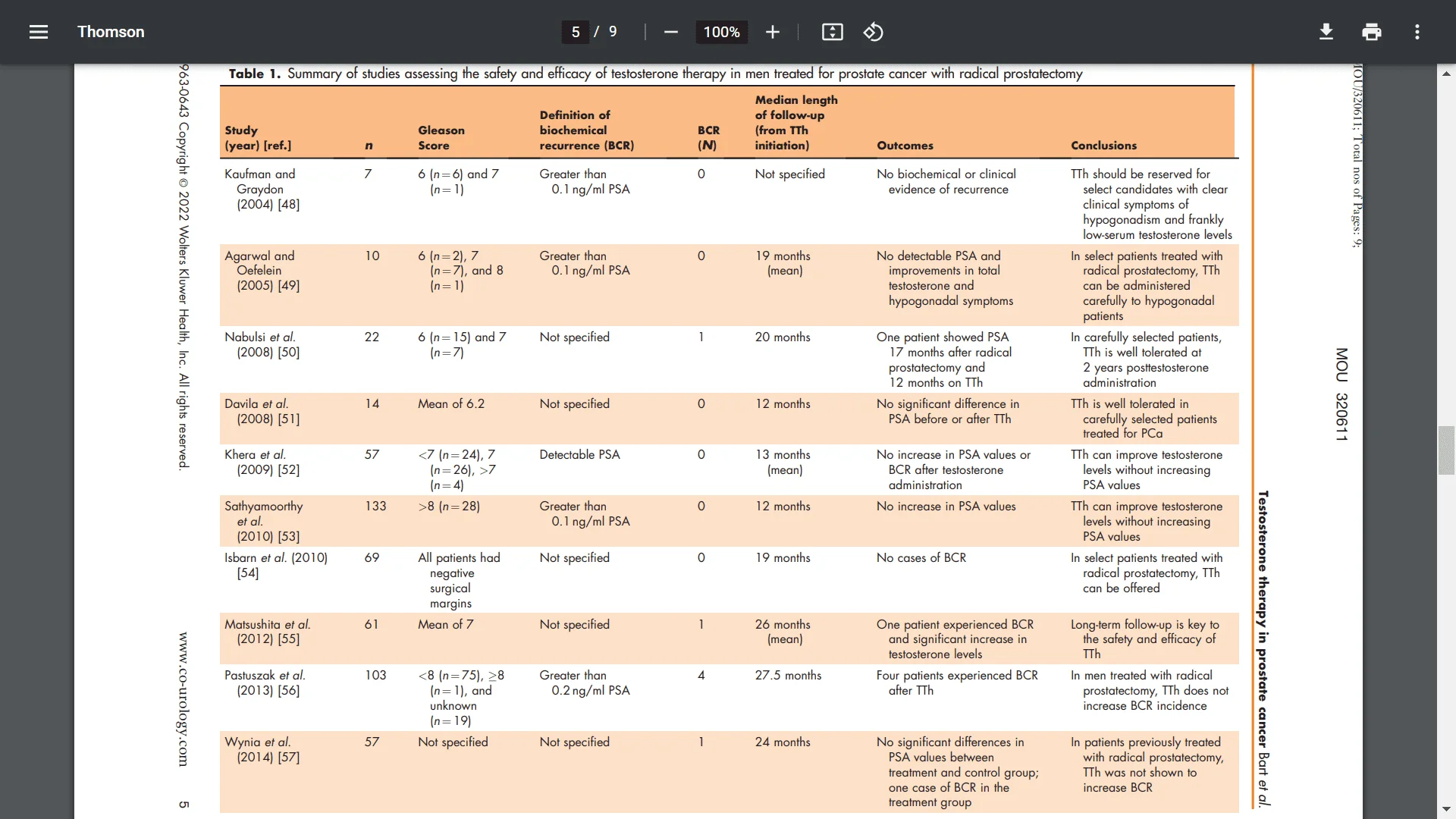
Task: Rotate the document counterclockwise
Action: (x=873, y=32)
